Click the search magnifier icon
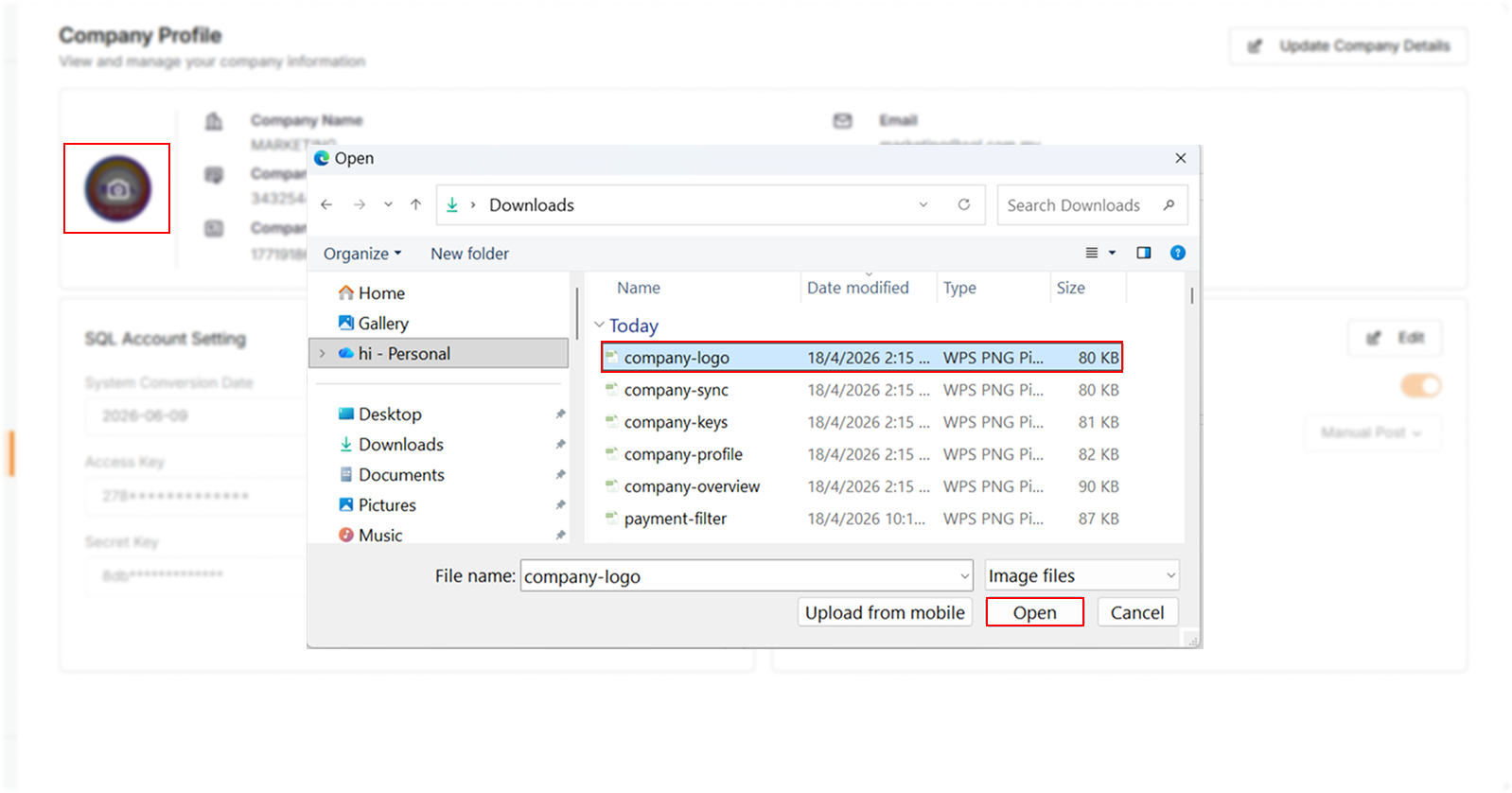 (x=1169, y=204)
